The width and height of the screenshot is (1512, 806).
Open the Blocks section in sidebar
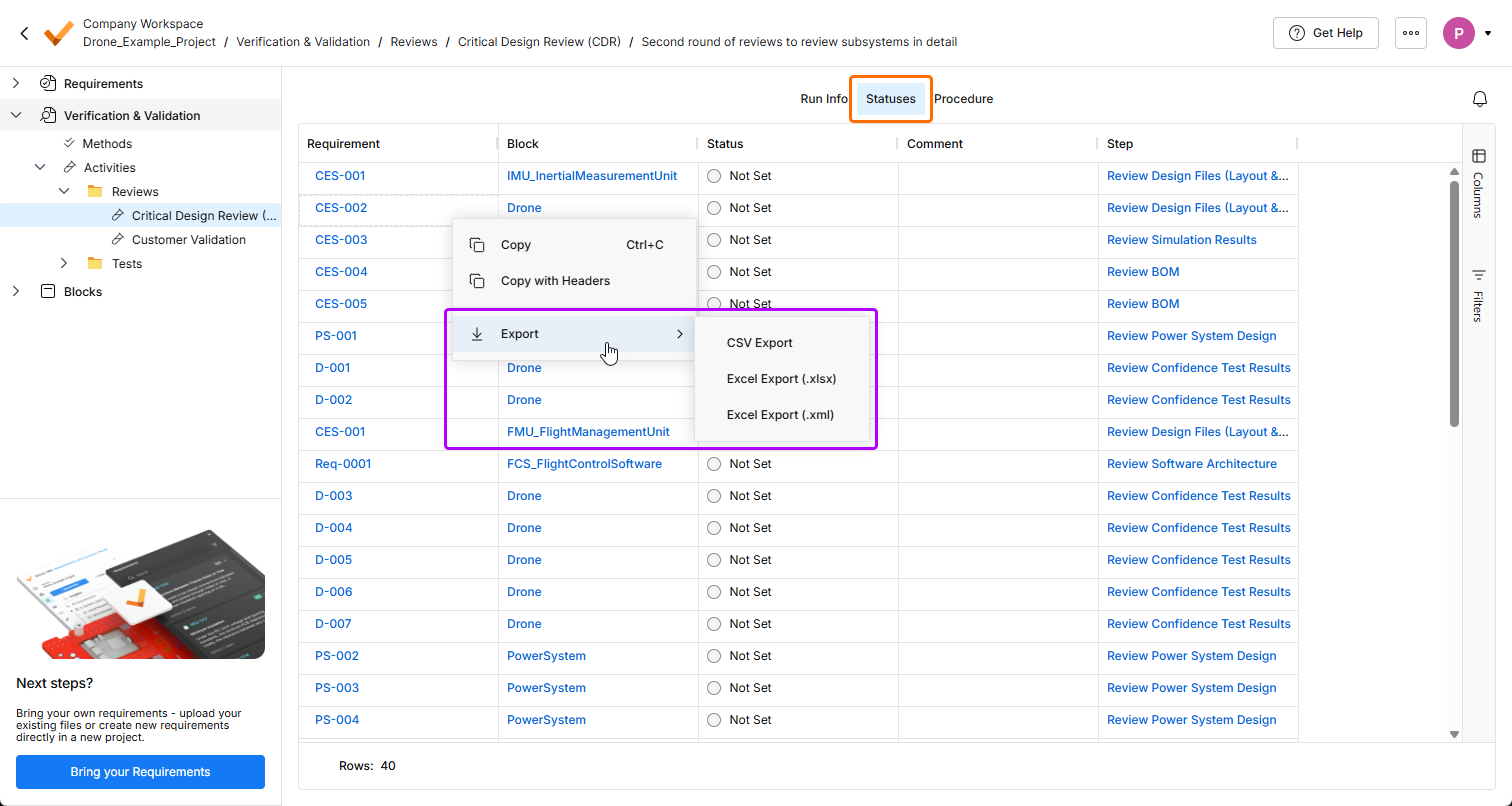point(82,292)
